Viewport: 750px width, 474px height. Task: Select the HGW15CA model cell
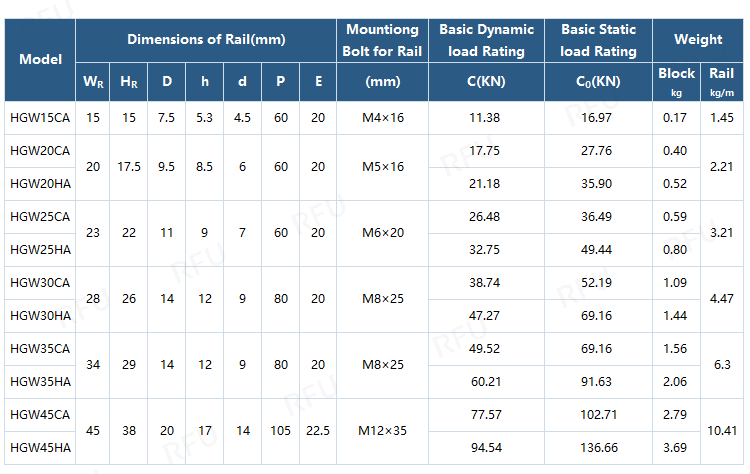click(40, 118)
